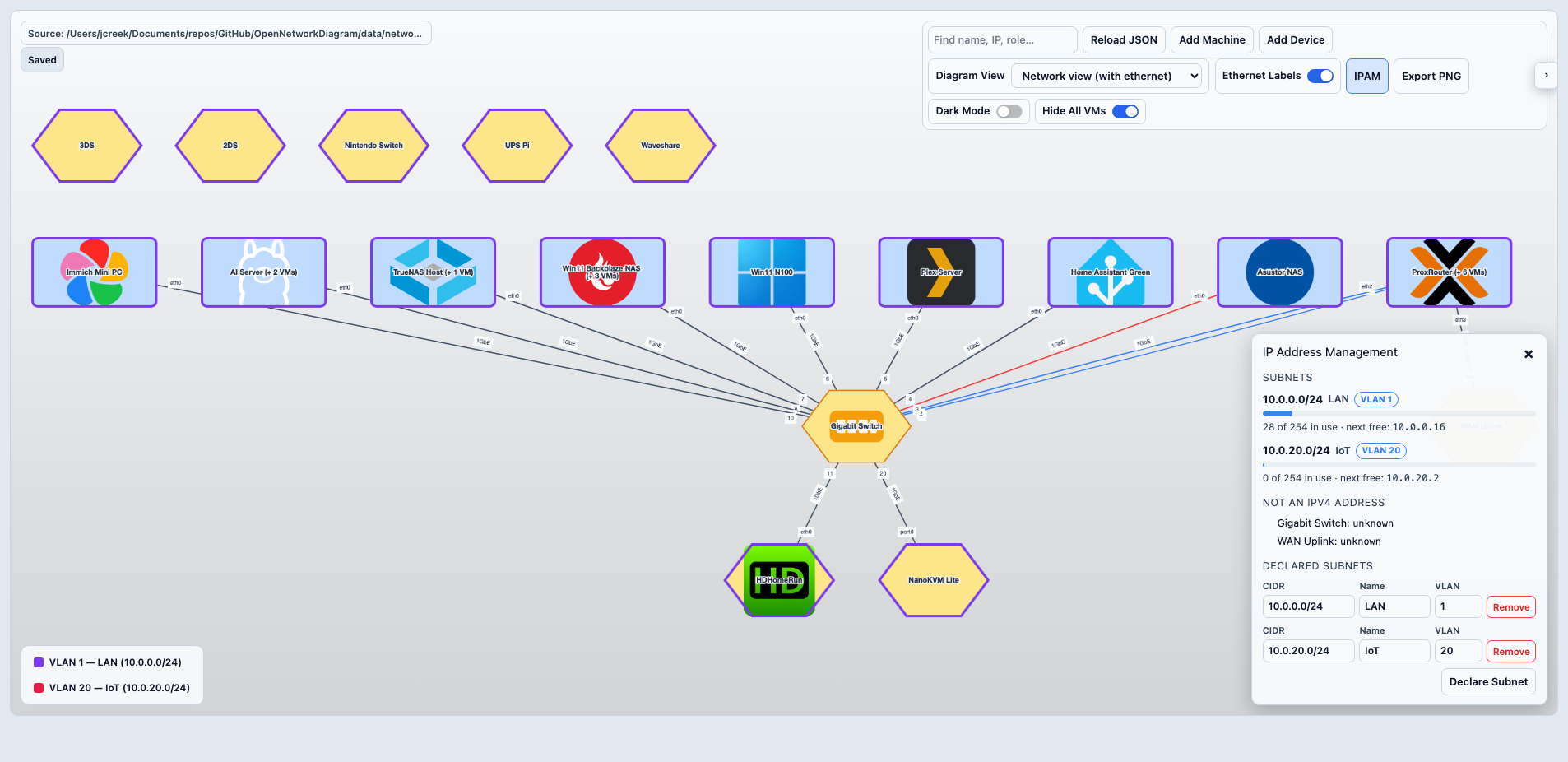Select the 3DS device hexagon
The image size is (1568, 762).
[x=87, y=146]
